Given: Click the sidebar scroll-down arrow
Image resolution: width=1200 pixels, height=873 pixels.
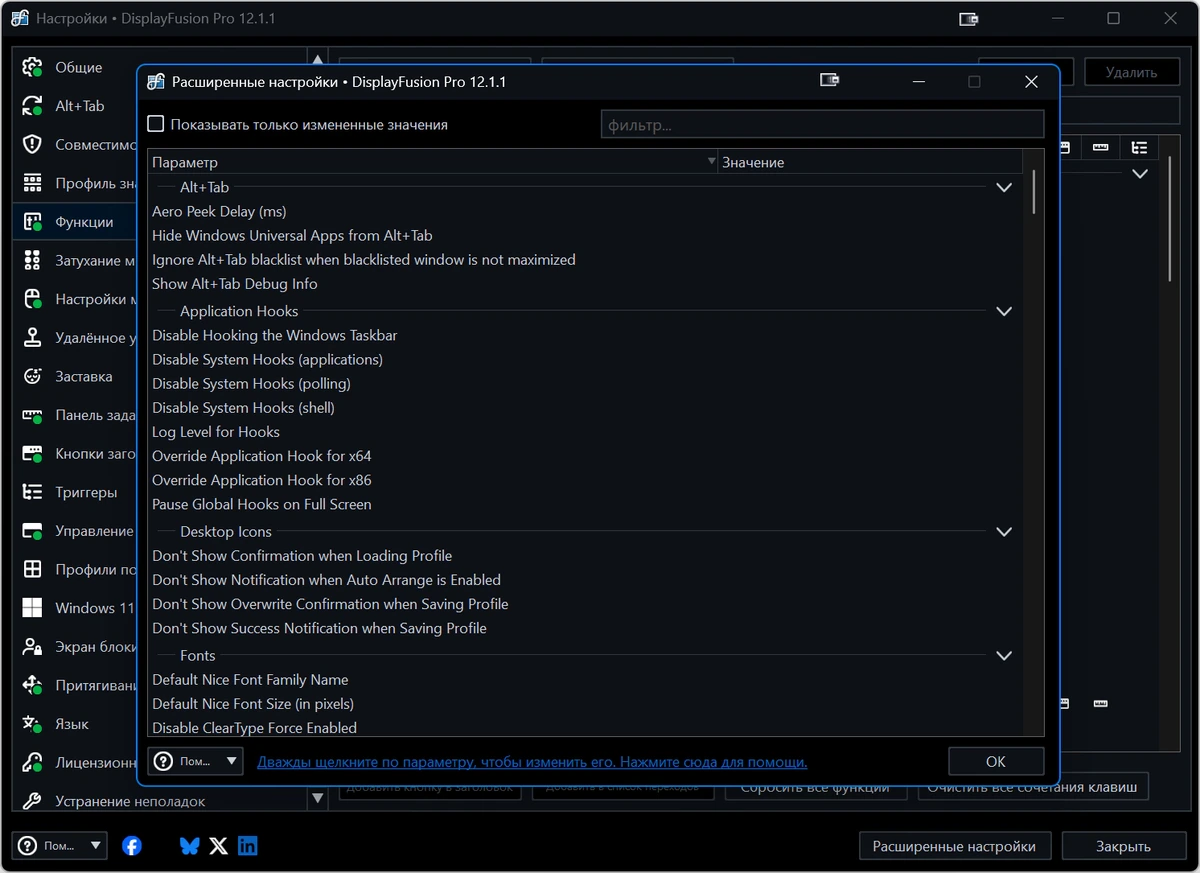Looking at the screenshot, I should (318, 798).
